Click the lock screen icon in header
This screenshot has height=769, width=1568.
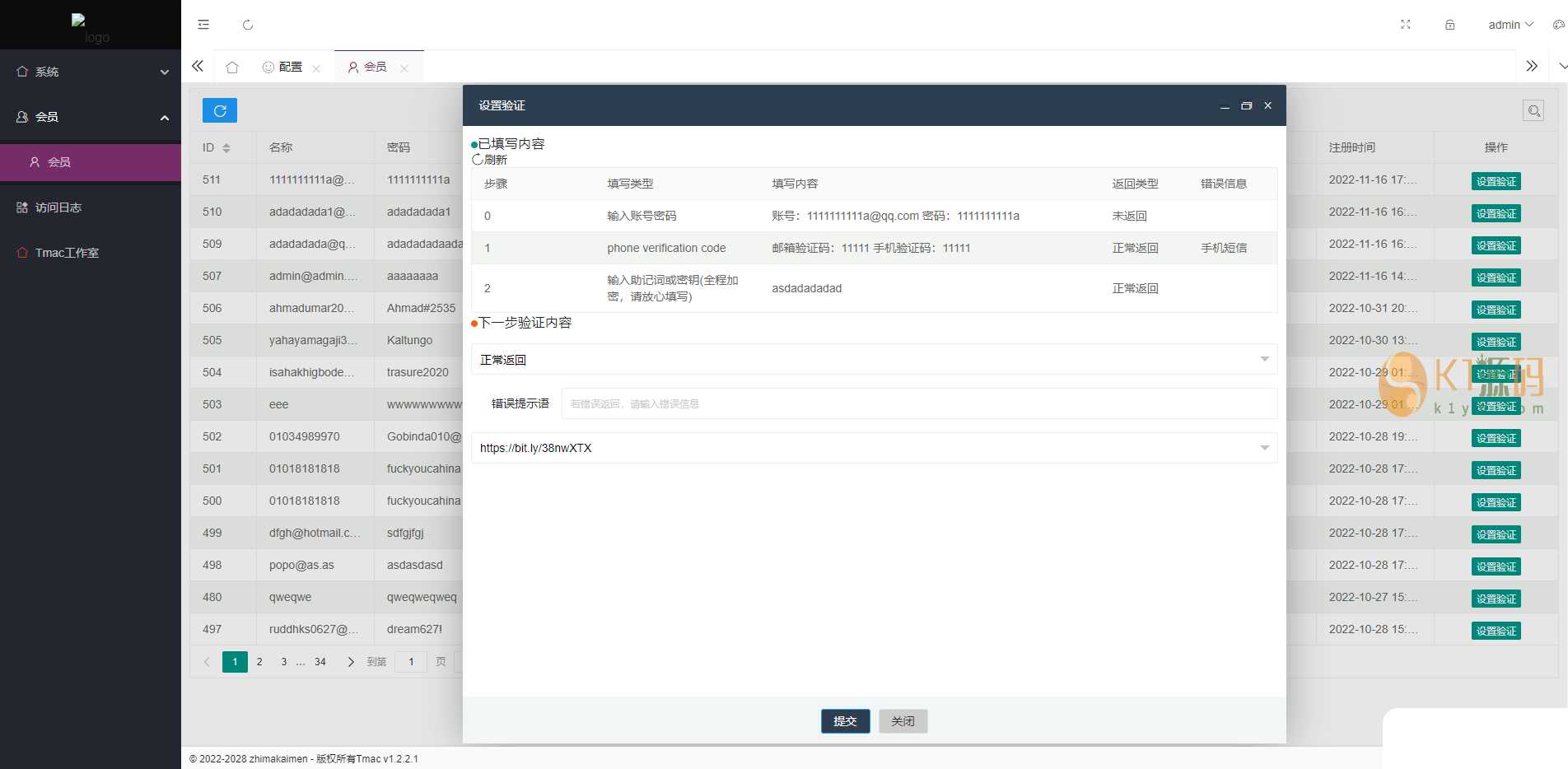point(1450,25)
